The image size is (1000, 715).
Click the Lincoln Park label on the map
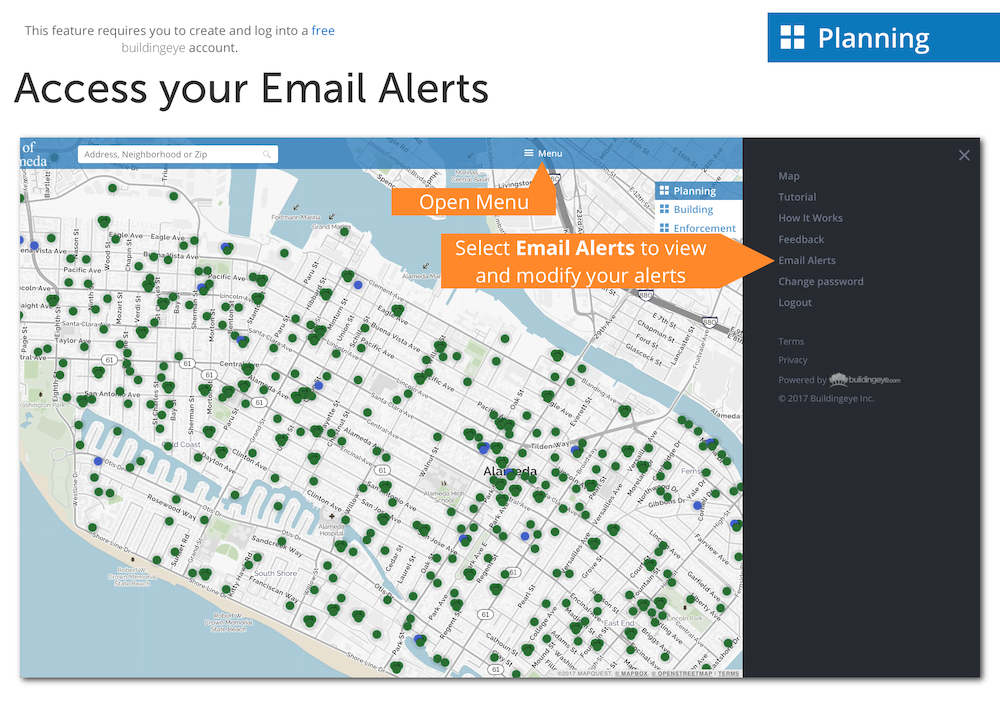[x=684, y=618]
